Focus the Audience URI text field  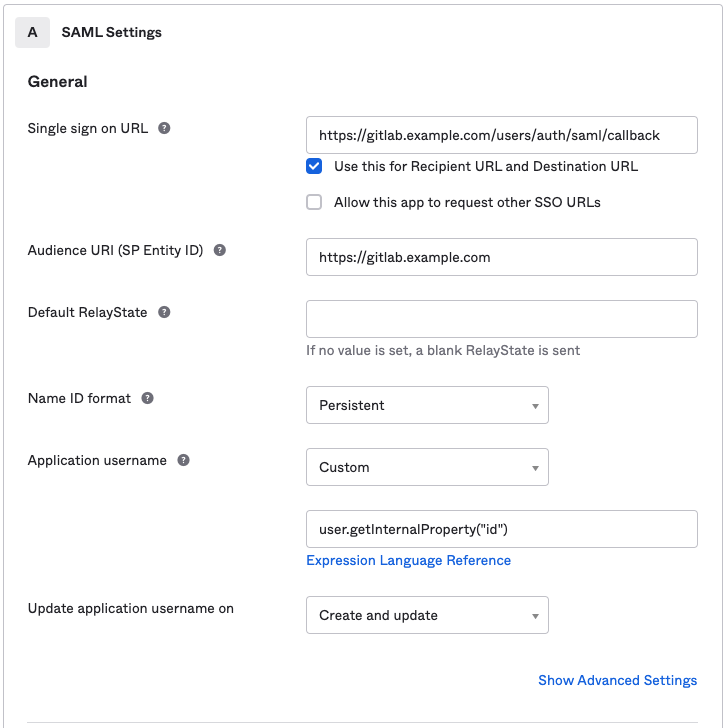(501, 257)
